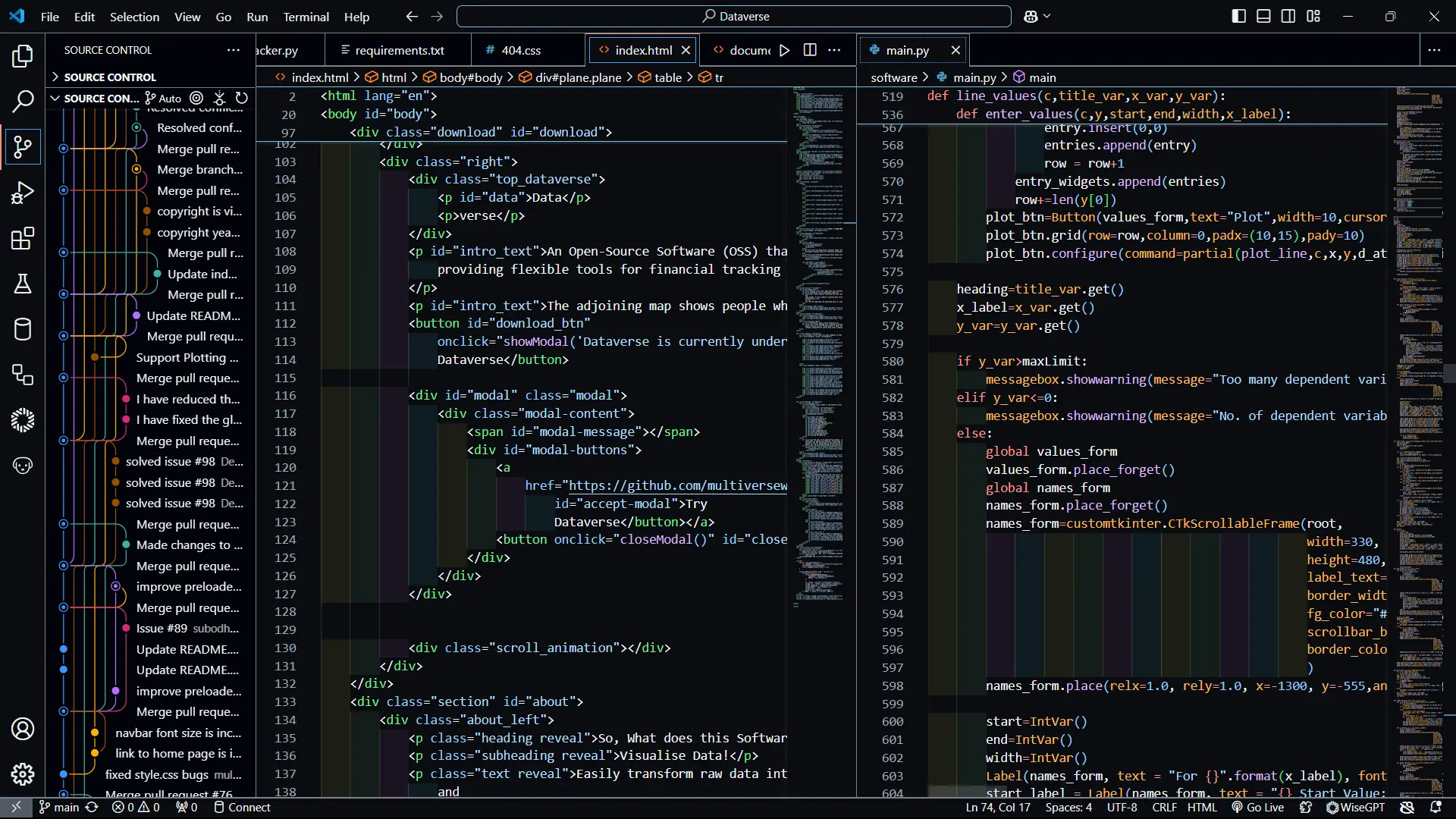Toggle Go Live server
Screen dimensions: 1456x819
pos(1258,807)
